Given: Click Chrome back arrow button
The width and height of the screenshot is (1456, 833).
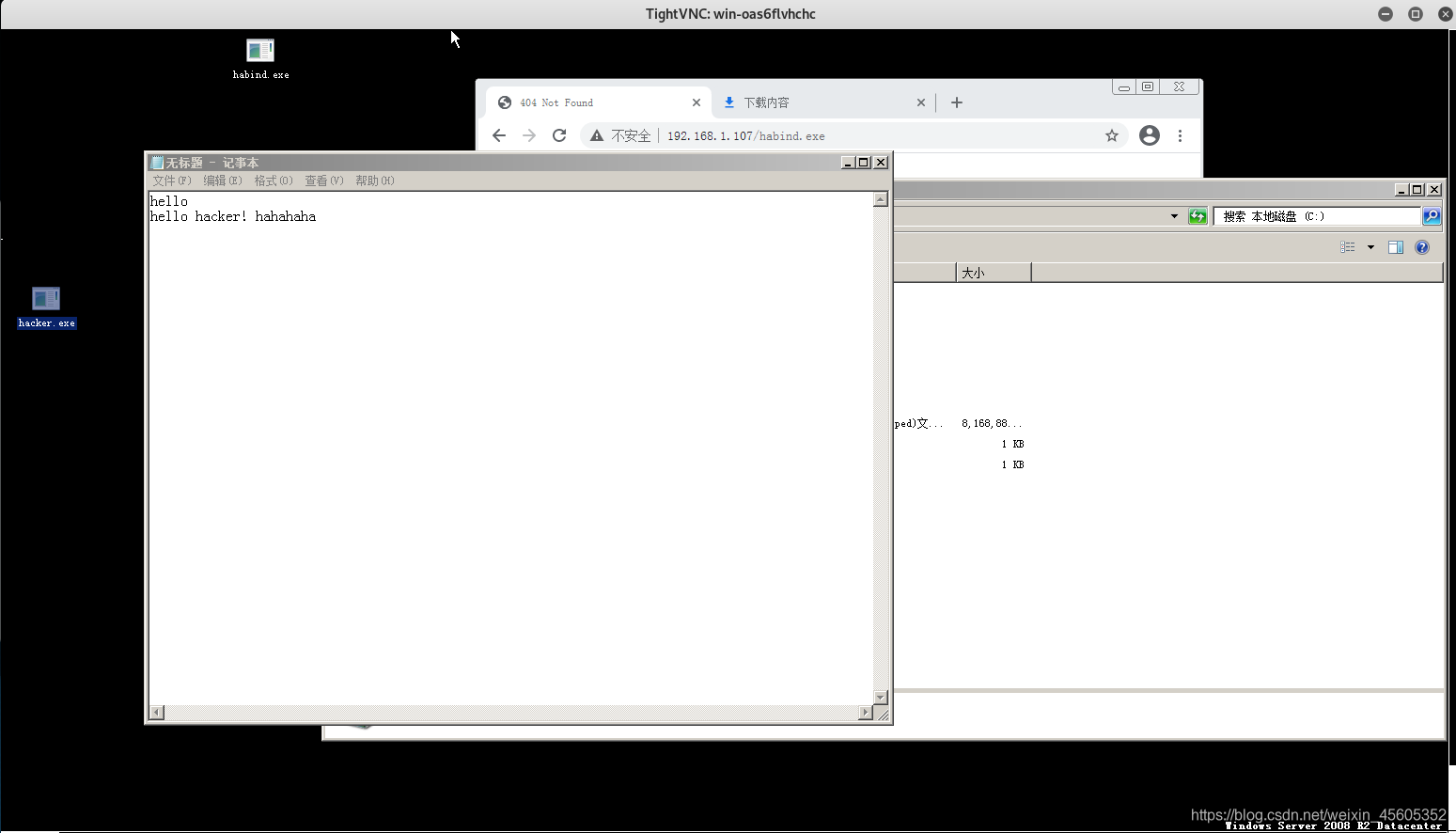Looking at the screenshot, I should coord(499,135).
